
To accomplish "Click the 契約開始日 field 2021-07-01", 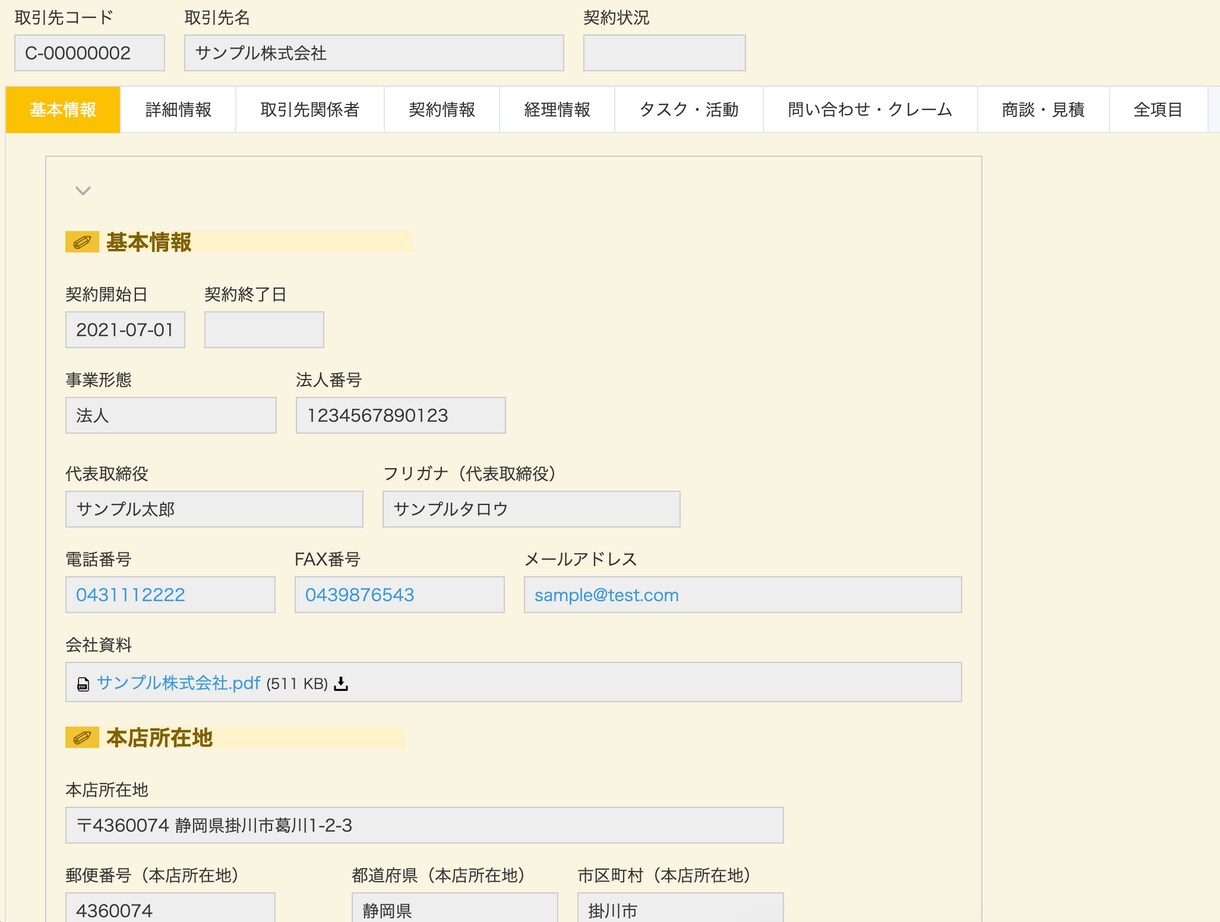I will click(x=125, y=330).
